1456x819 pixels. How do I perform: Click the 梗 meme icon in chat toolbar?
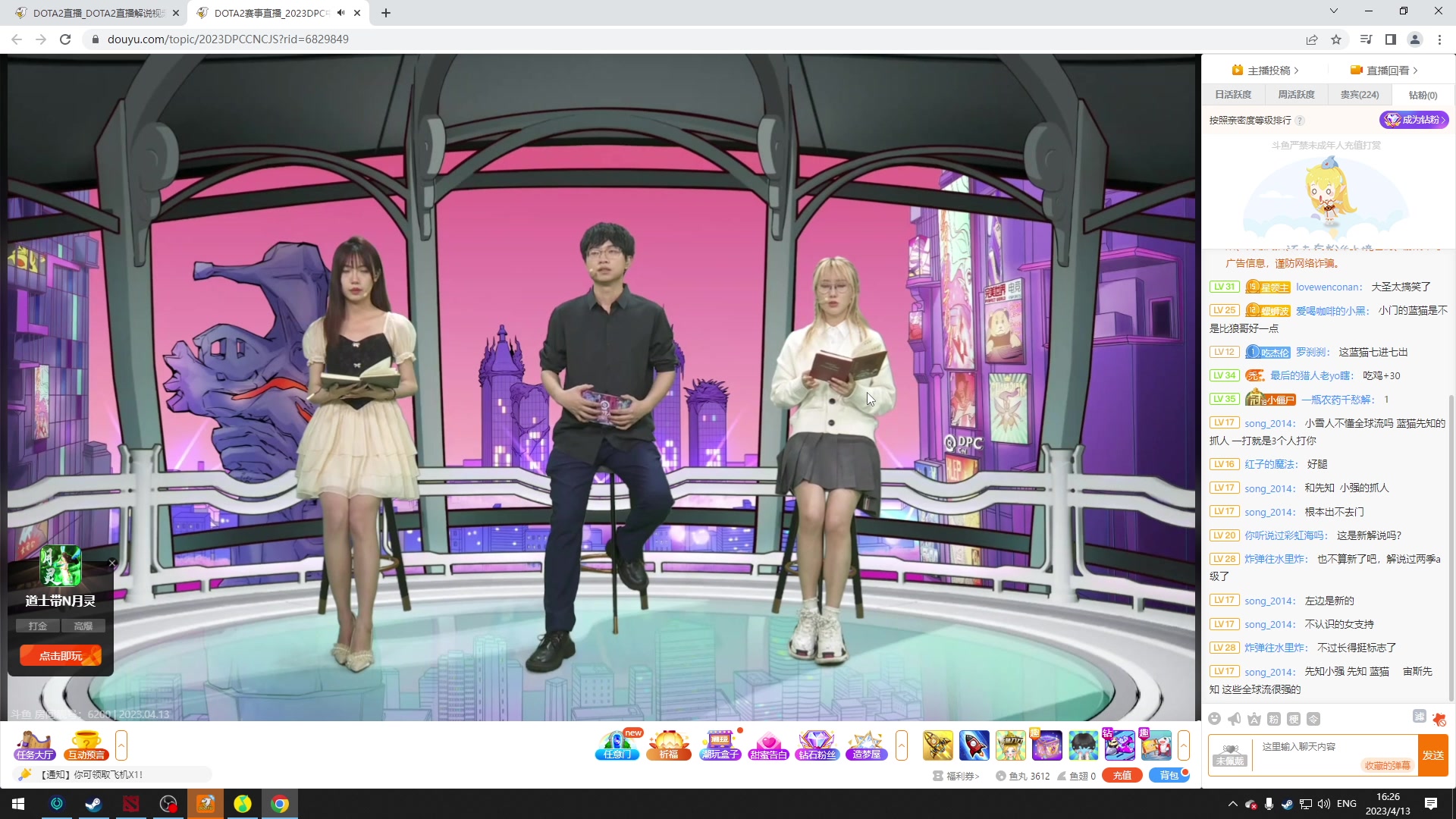[x=1294, y=719]
